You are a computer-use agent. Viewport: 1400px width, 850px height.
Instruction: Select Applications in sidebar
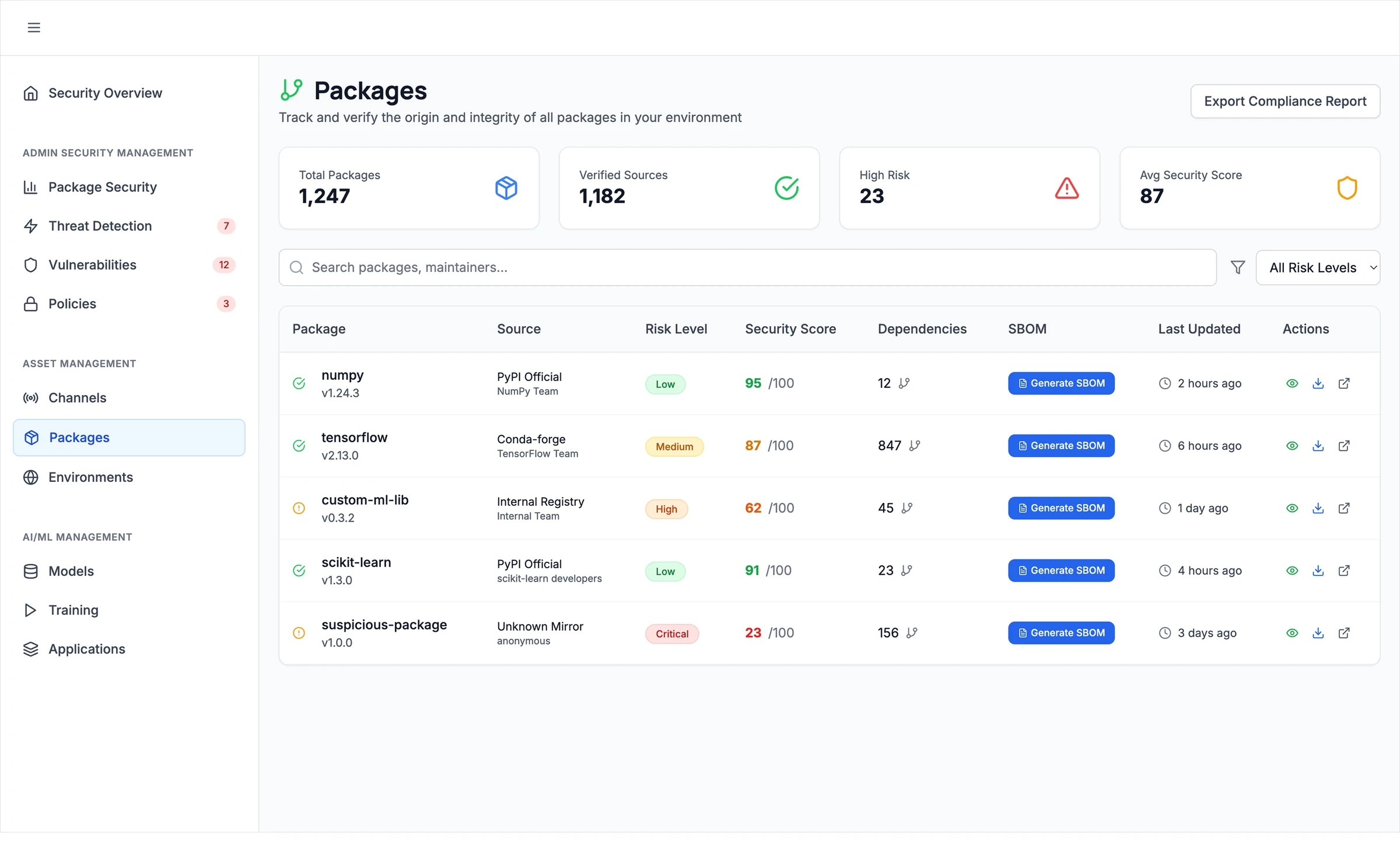[129, 649]
